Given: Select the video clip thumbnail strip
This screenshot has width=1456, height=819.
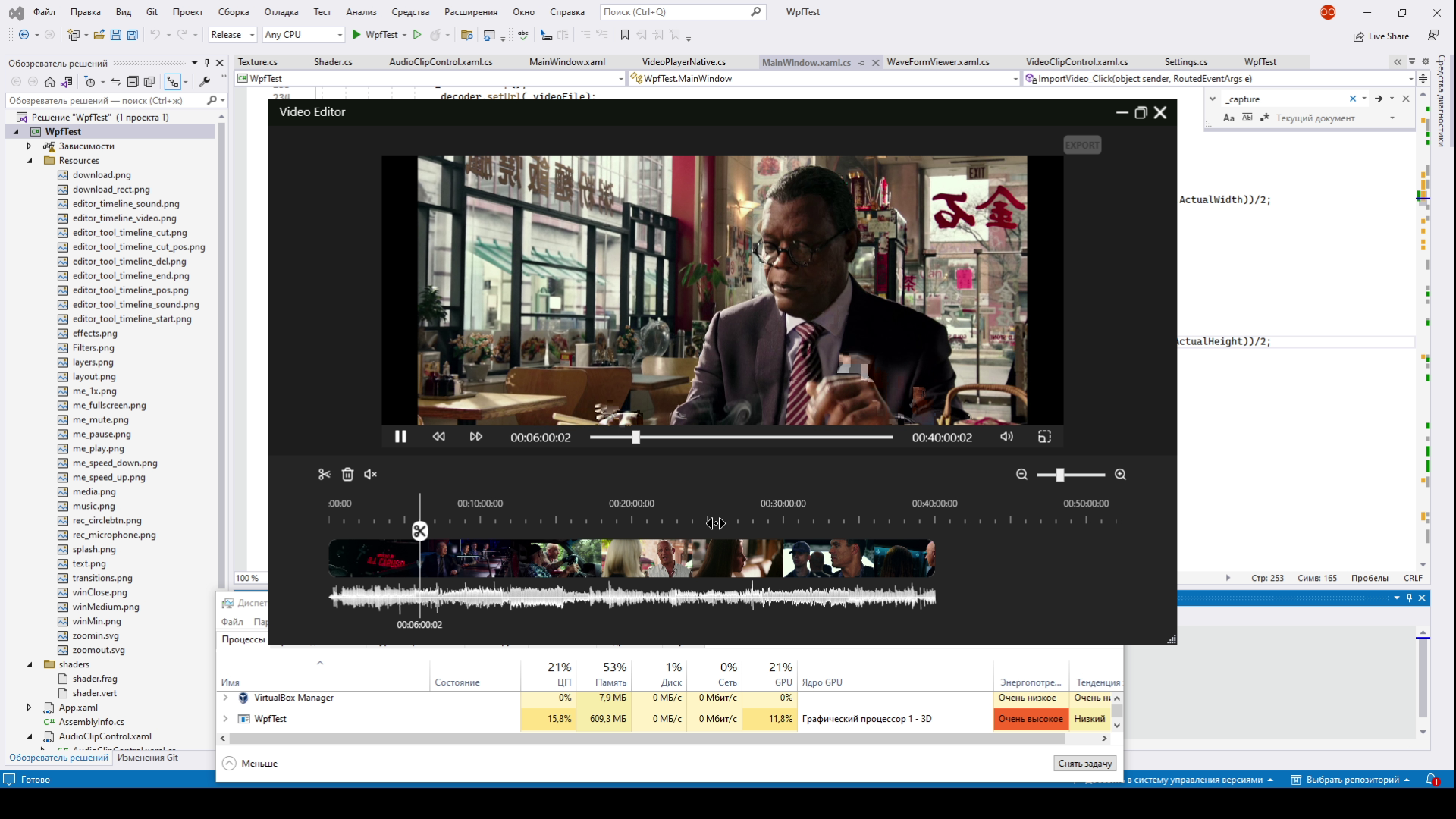Looking at the screenshot, I should coord(632,559).
